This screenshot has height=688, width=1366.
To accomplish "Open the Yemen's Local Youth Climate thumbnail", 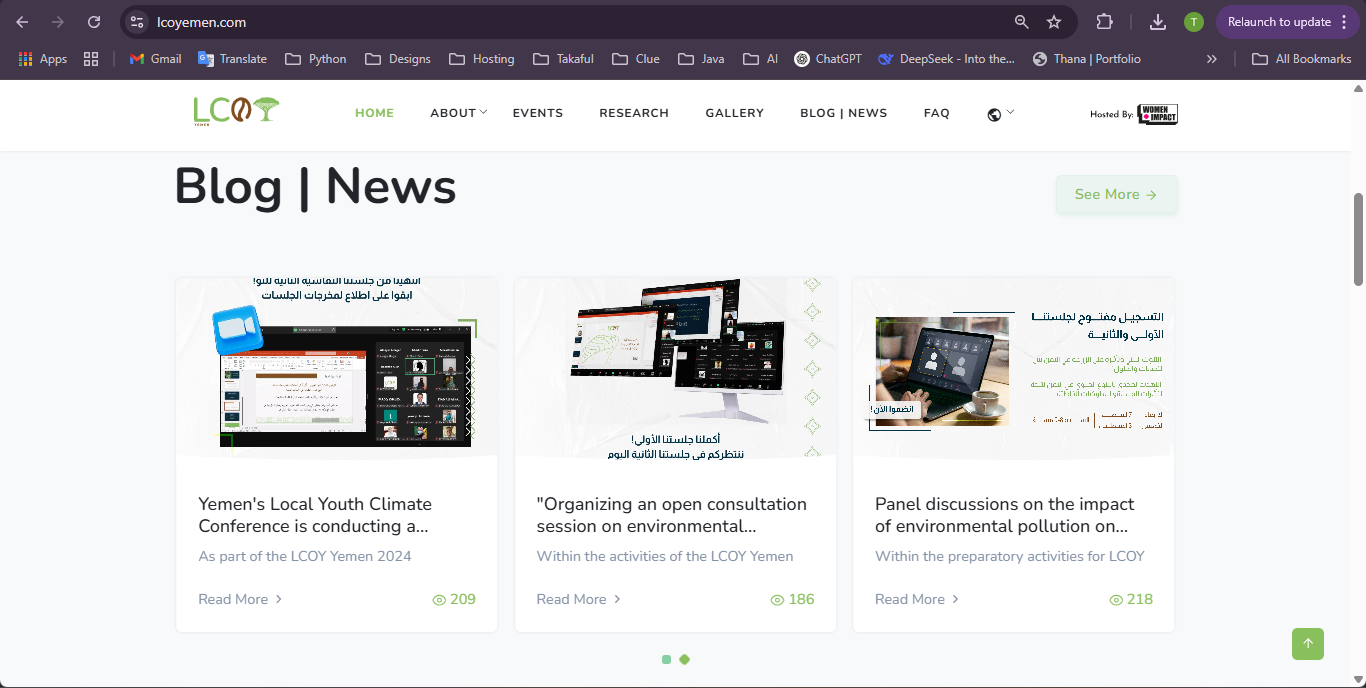I will coord(336,367).
